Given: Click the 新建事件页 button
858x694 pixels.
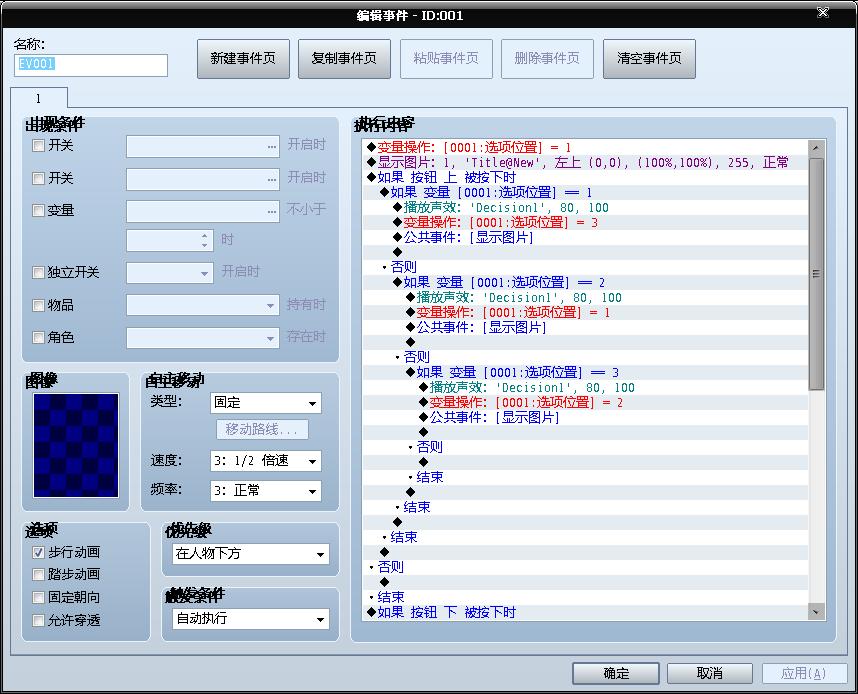Looking at the screenshot, I should [243, 59].
